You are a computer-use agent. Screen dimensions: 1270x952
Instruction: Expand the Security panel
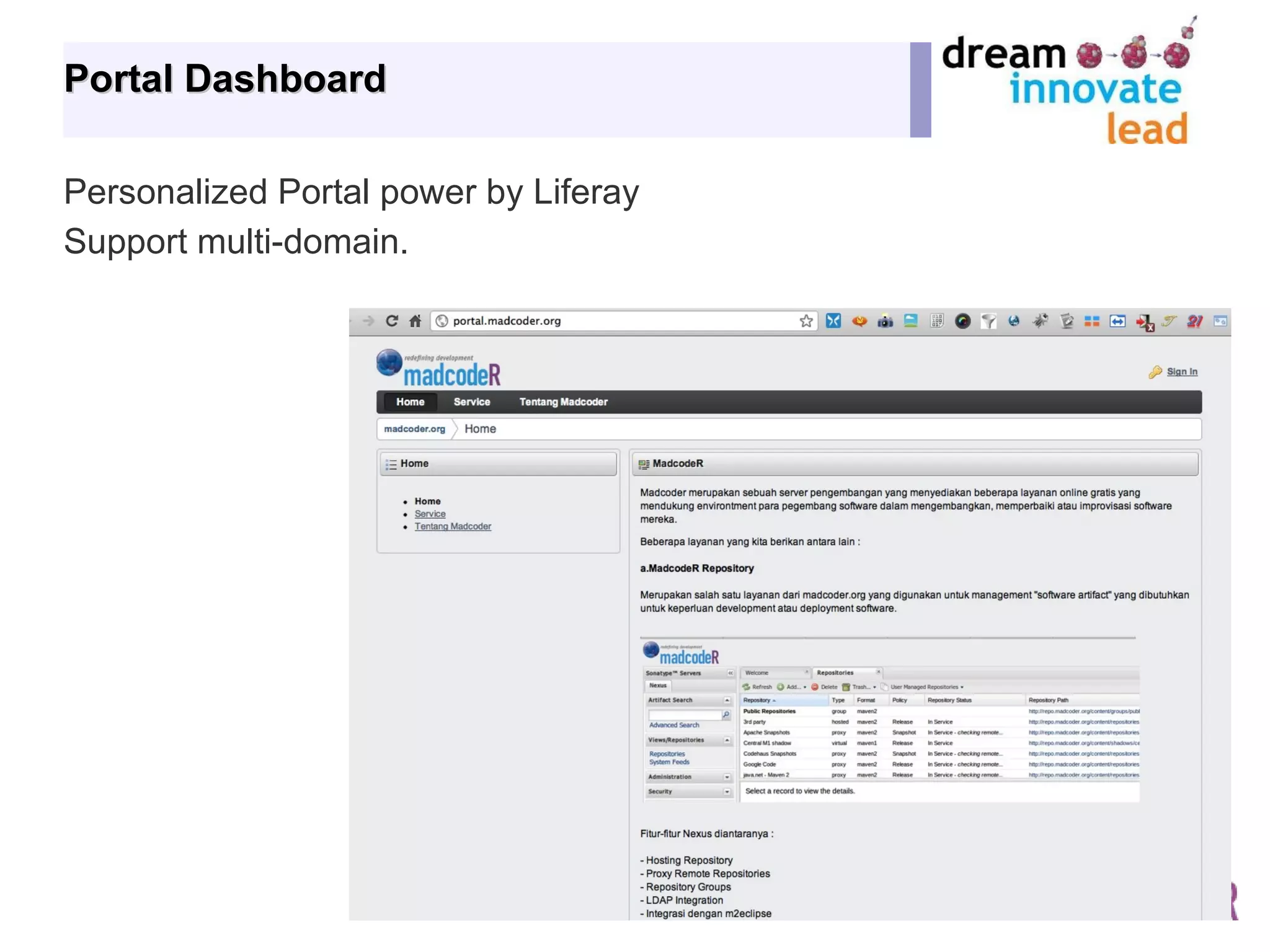[x=727, y=791]
